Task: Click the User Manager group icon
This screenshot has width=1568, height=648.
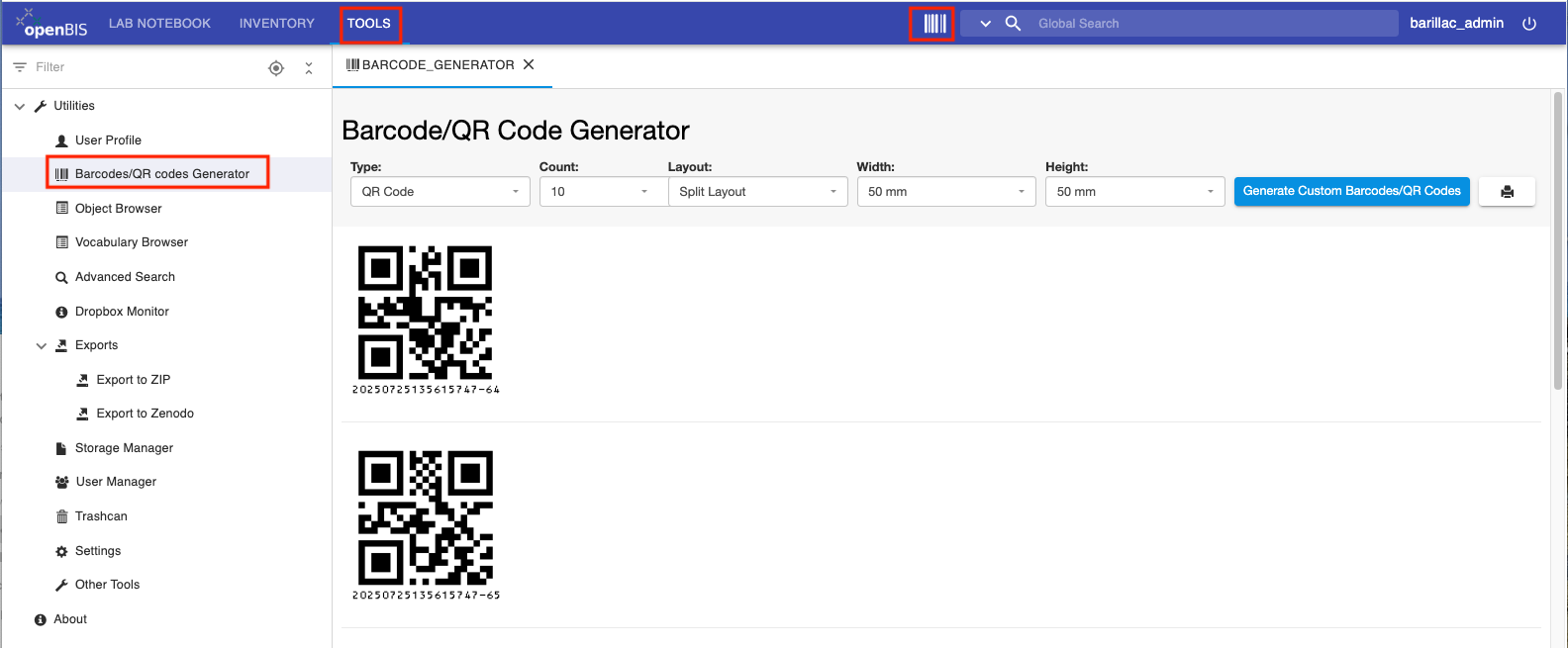Action: [x=62, y=482]
